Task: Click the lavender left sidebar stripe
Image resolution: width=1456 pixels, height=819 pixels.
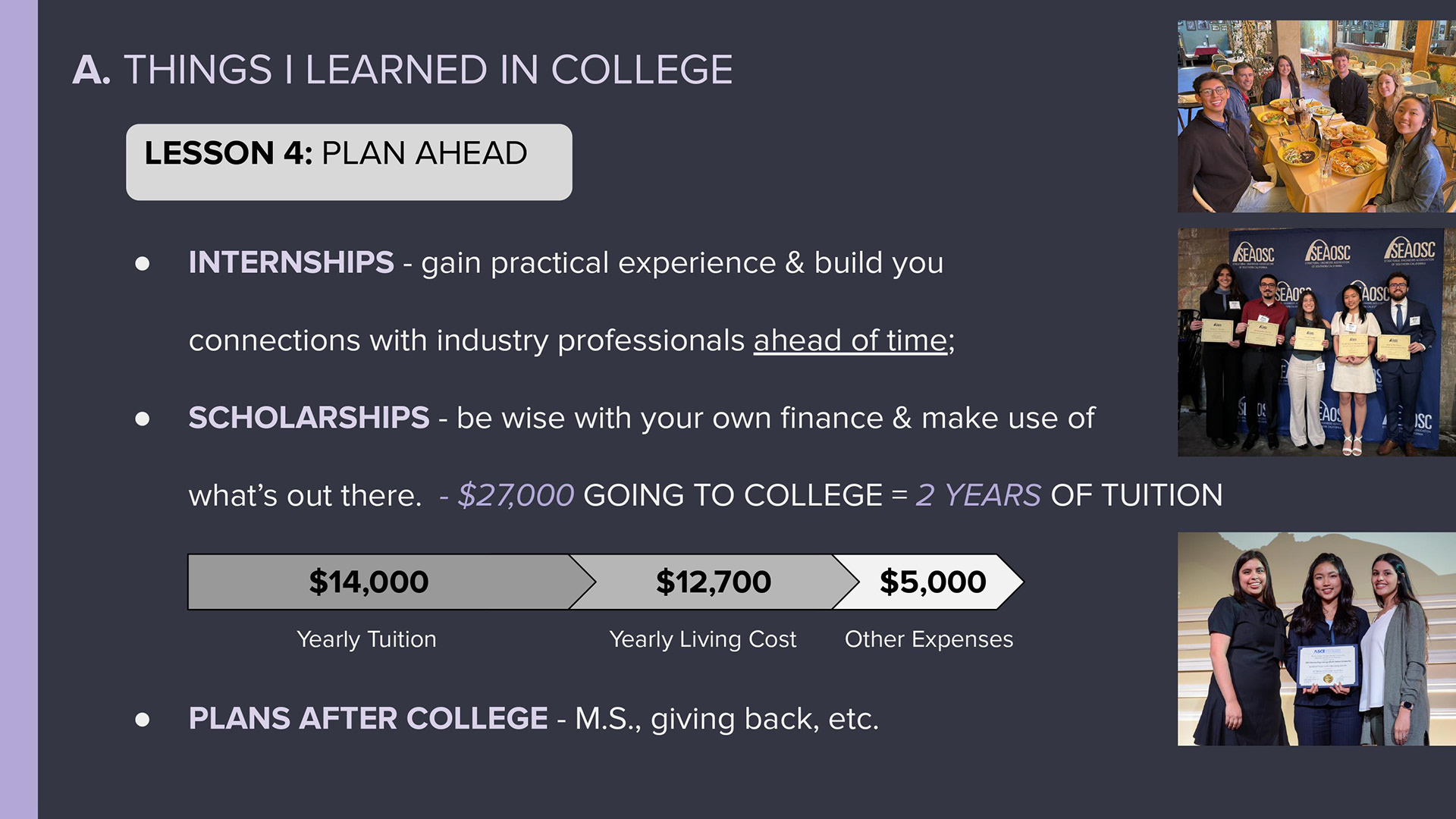Action: (x=19, y=409)
